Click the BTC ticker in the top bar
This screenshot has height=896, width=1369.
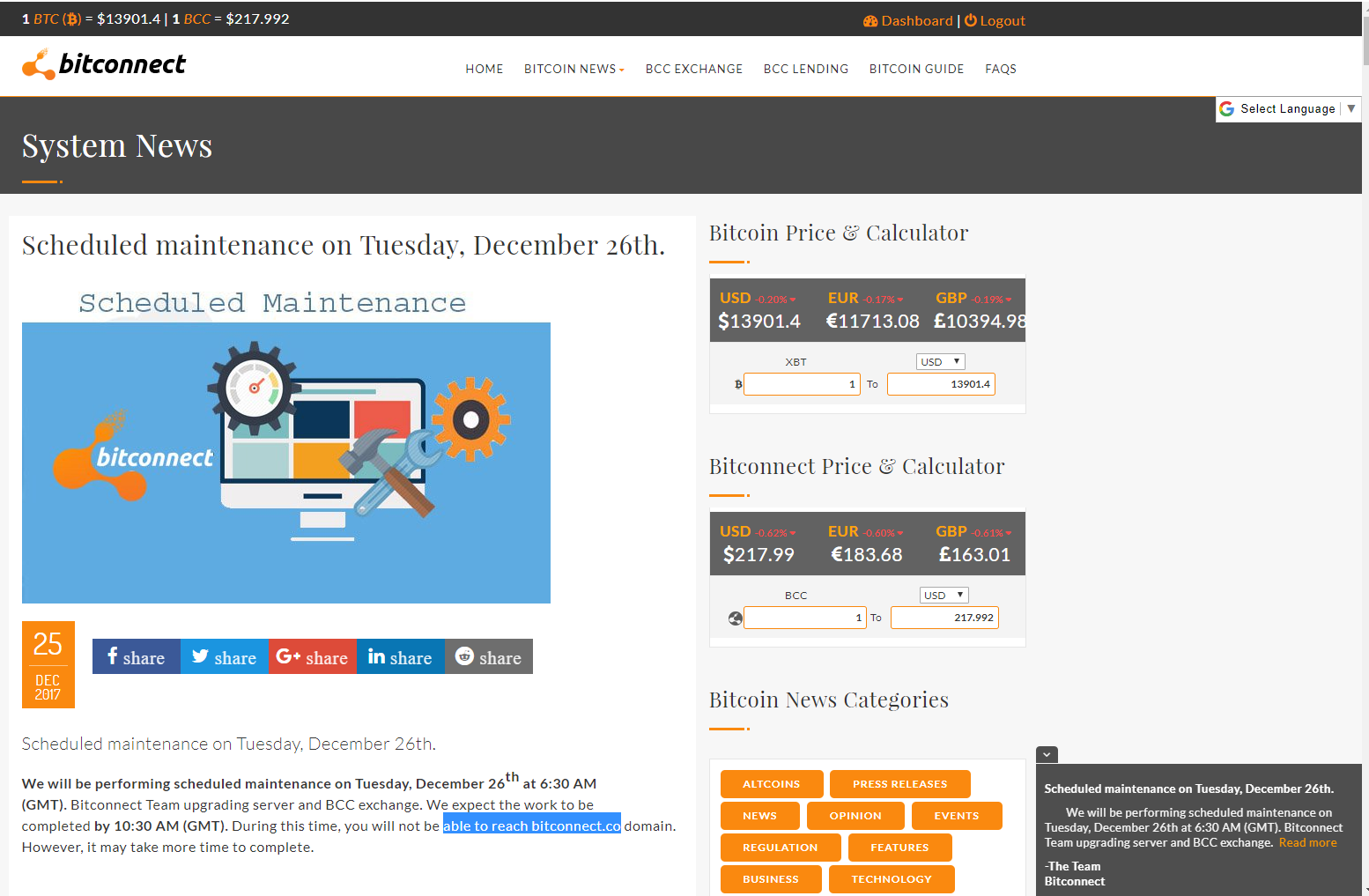click(92, 19)
